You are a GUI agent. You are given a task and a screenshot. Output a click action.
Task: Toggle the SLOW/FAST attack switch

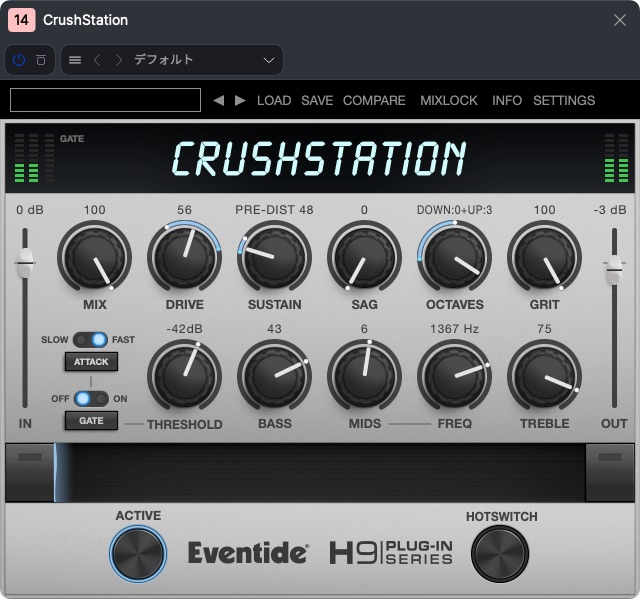tap(90, 339)
